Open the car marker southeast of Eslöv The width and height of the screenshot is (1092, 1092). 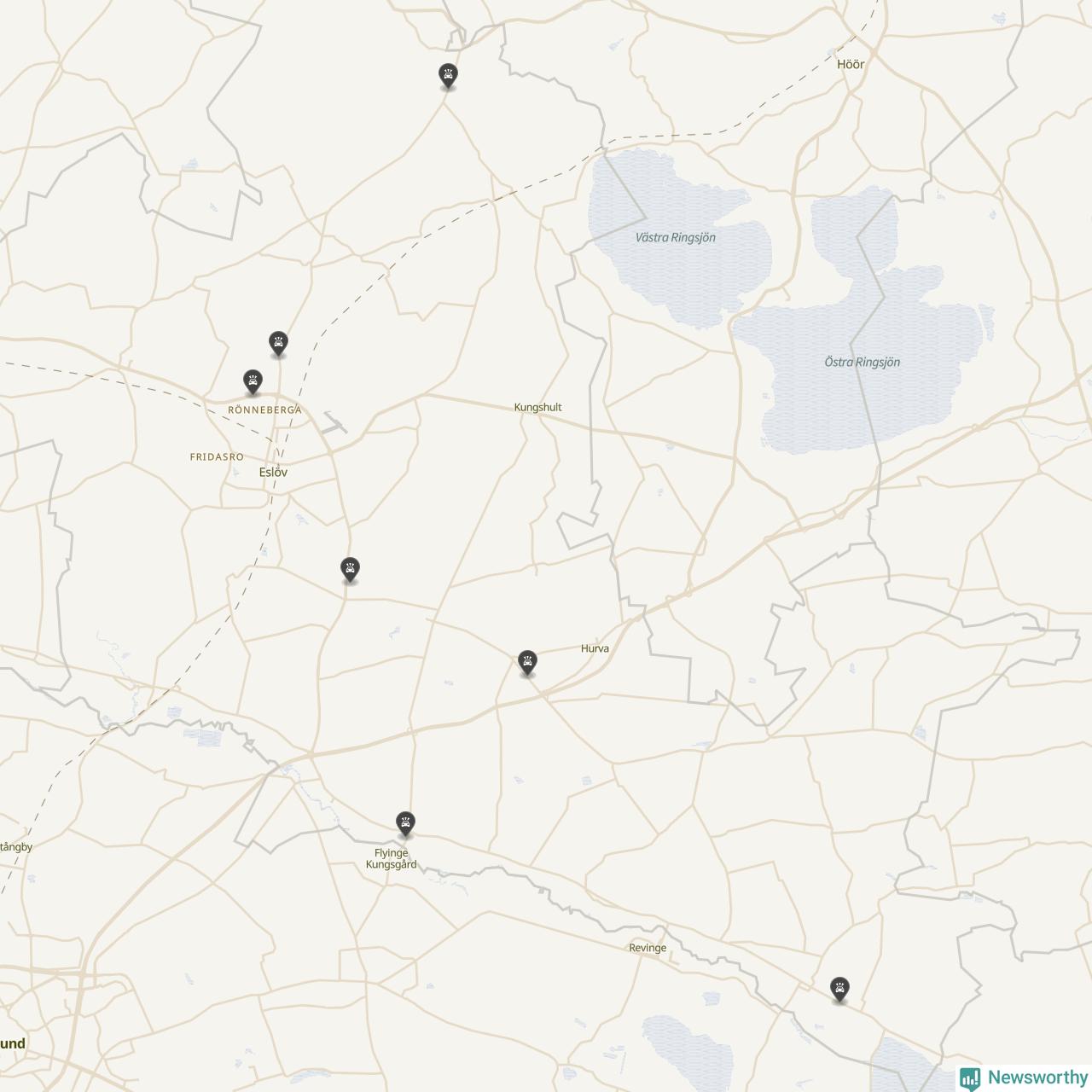[x=350, y=570]
